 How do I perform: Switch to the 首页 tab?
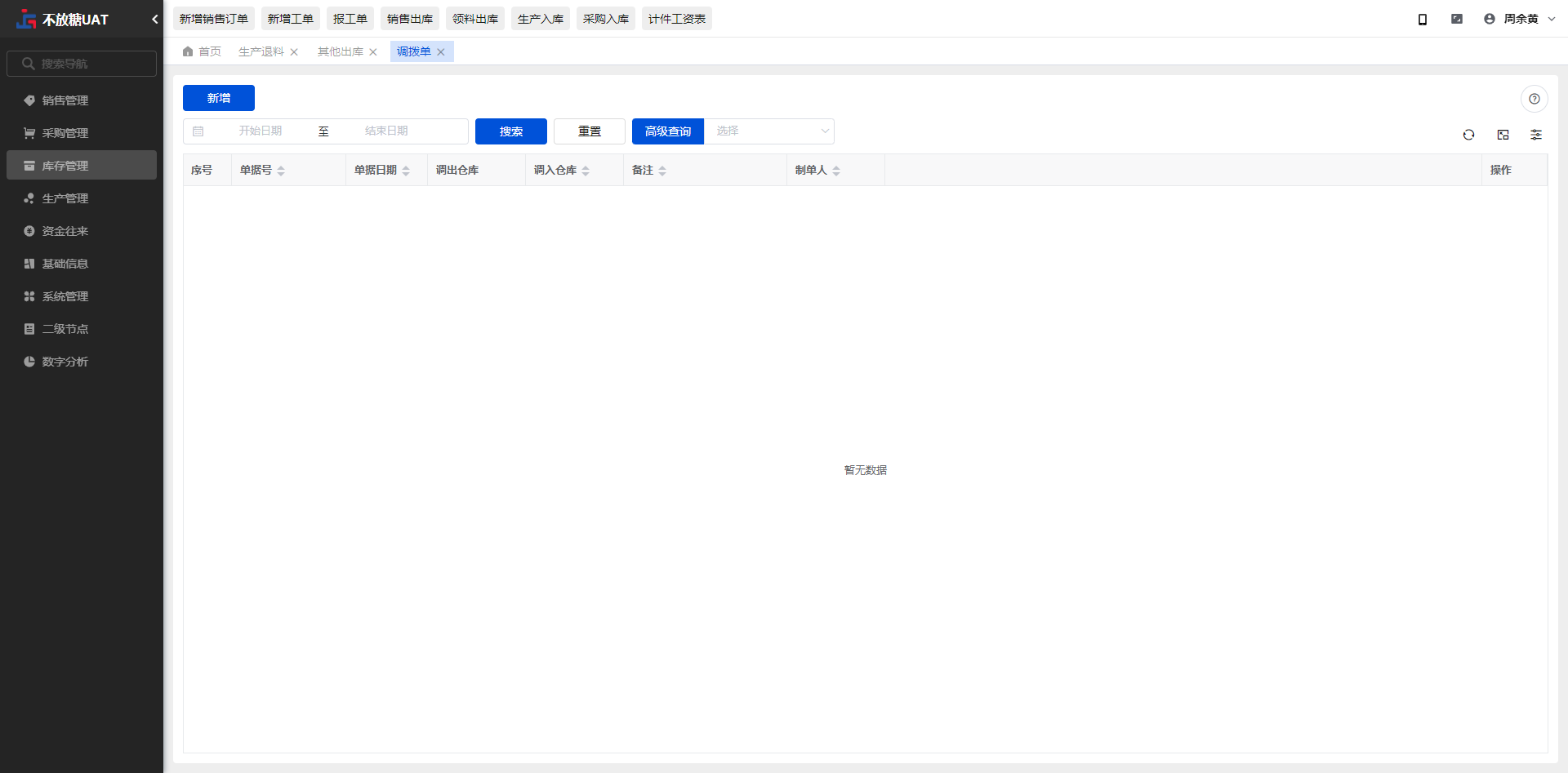point(202,51)
